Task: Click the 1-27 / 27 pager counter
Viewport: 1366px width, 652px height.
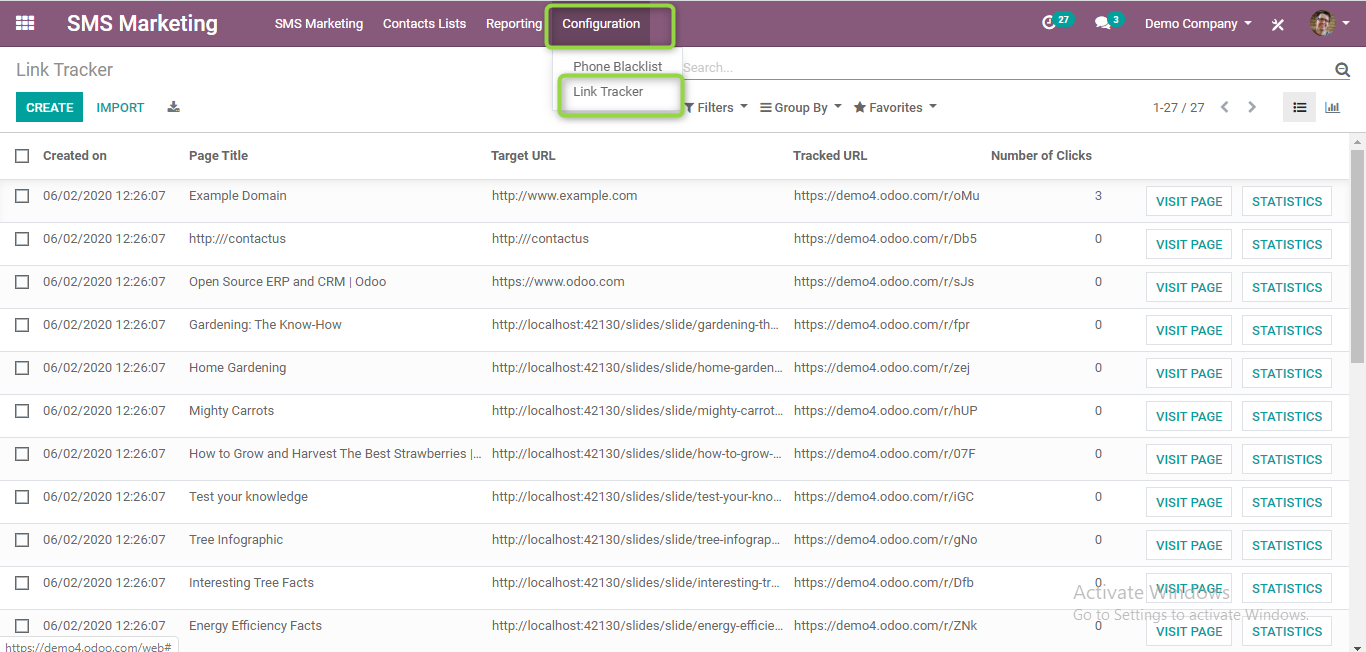Action: (1178, 107)
